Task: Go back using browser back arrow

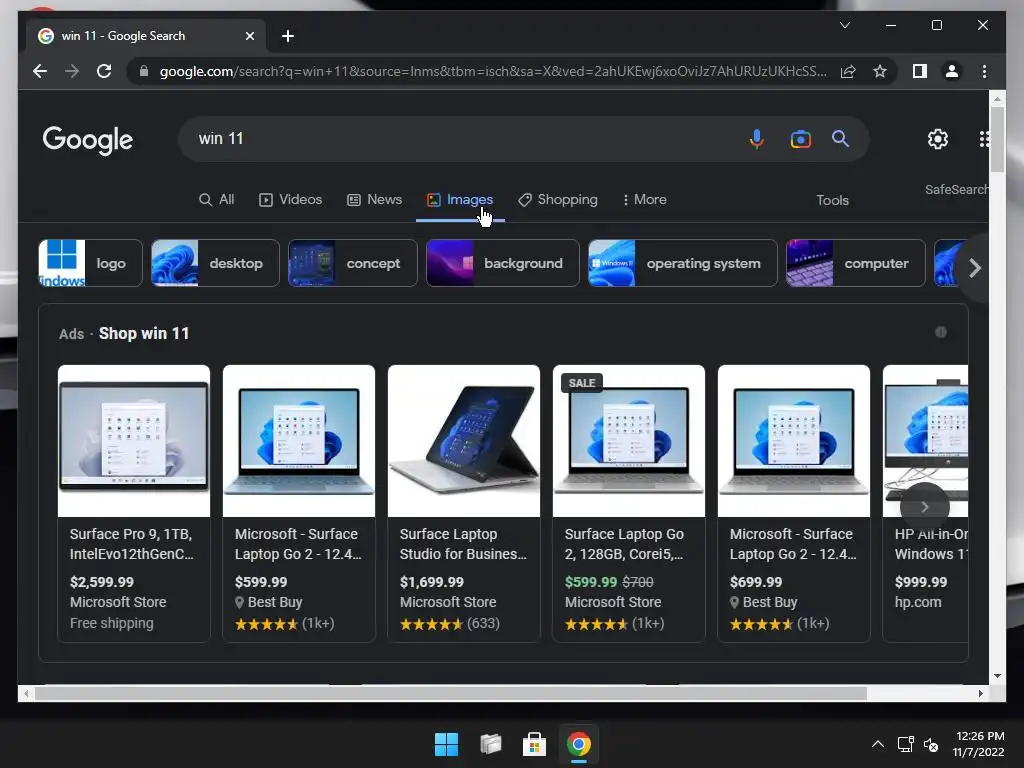Action: (x=40, y=71)
